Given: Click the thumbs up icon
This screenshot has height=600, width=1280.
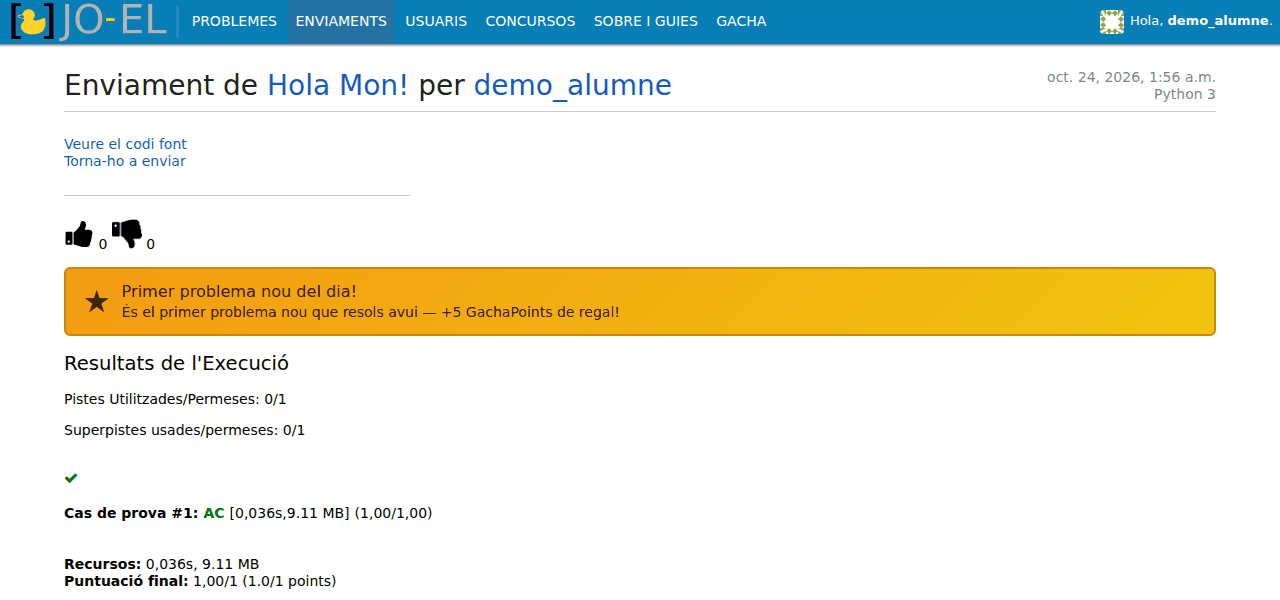Looking at the screenshot, I should coord(79,234).
